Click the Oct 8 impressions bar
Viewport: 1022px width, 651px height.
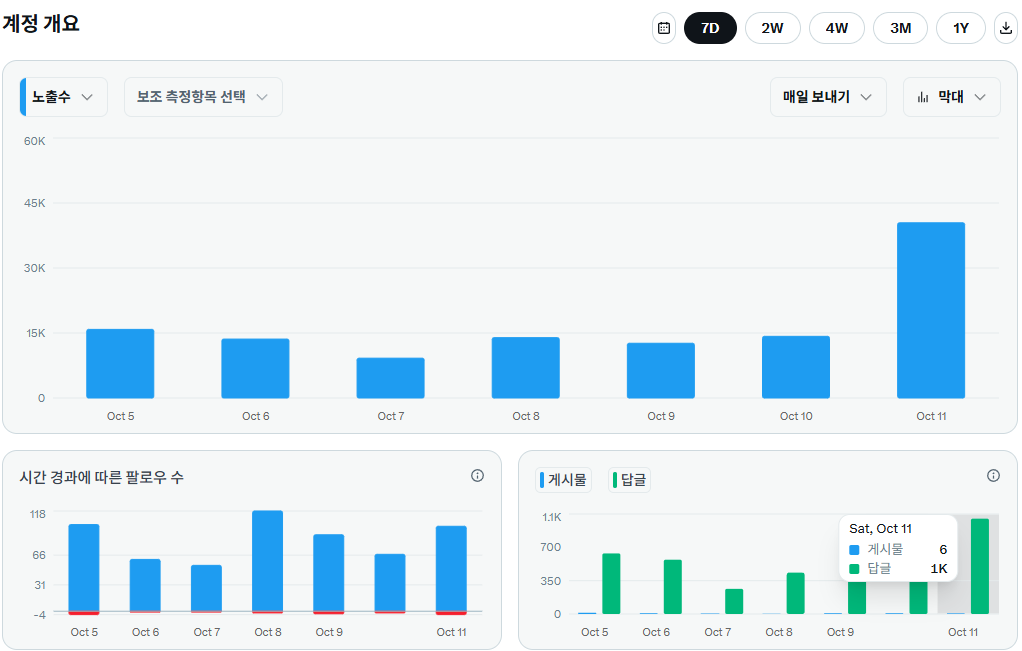pos(525,368)
